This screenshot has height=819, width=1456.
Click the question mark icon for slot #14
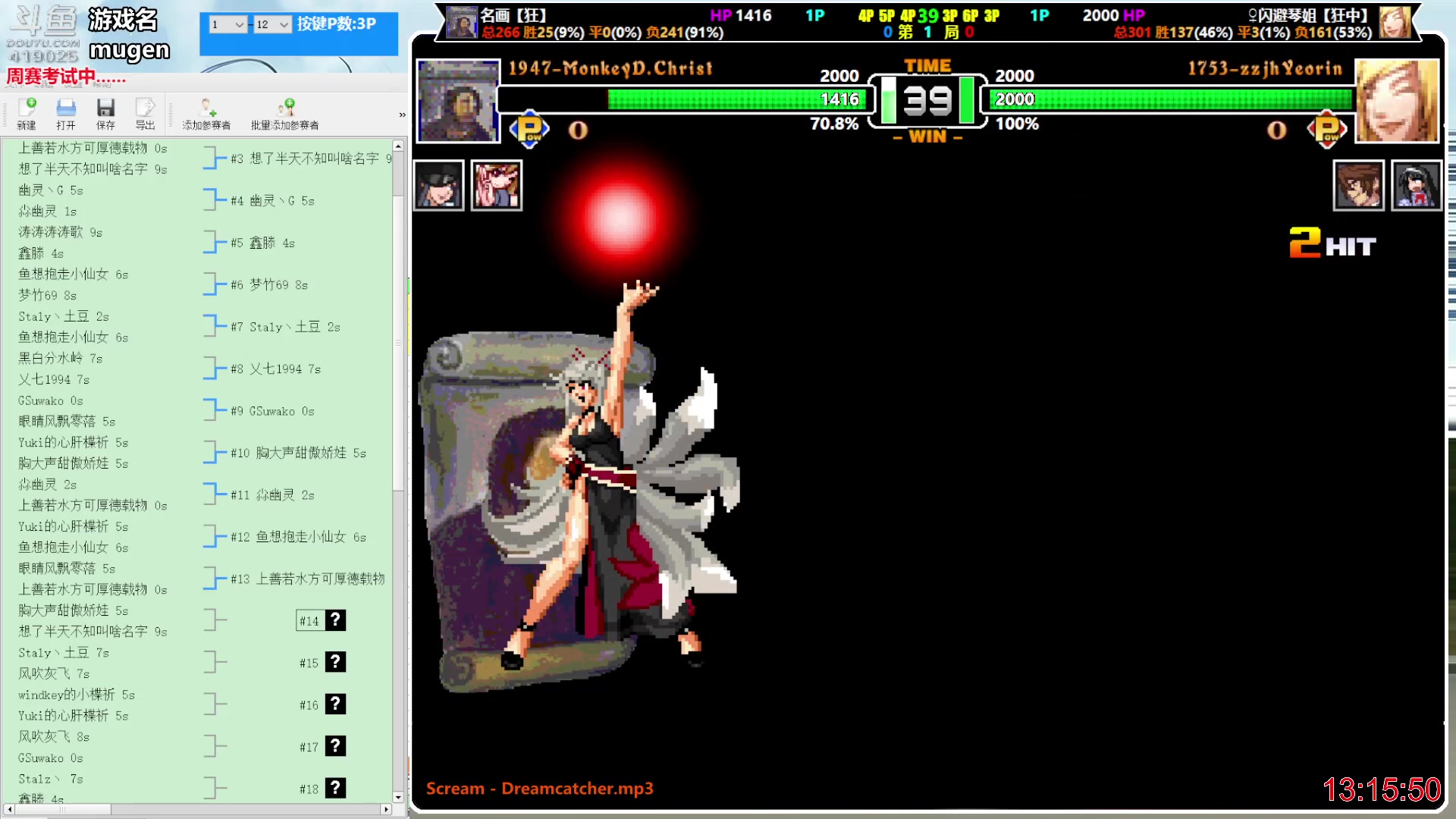point(335,620)
